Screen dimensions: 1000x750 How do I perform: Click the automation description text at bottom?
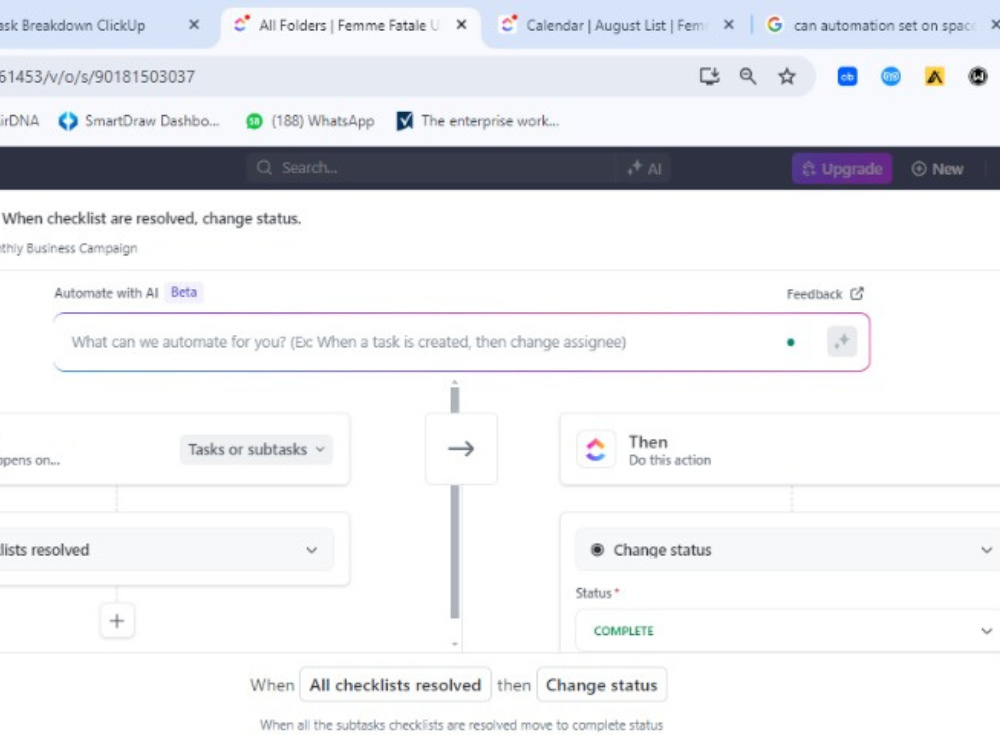[461, 725]
